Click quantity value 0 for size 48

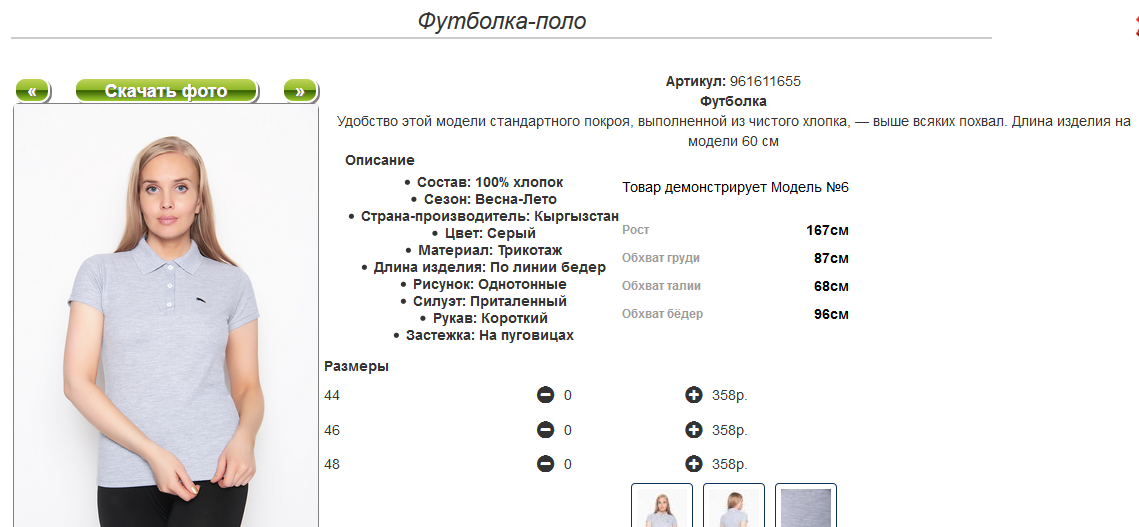click(568, 464)
